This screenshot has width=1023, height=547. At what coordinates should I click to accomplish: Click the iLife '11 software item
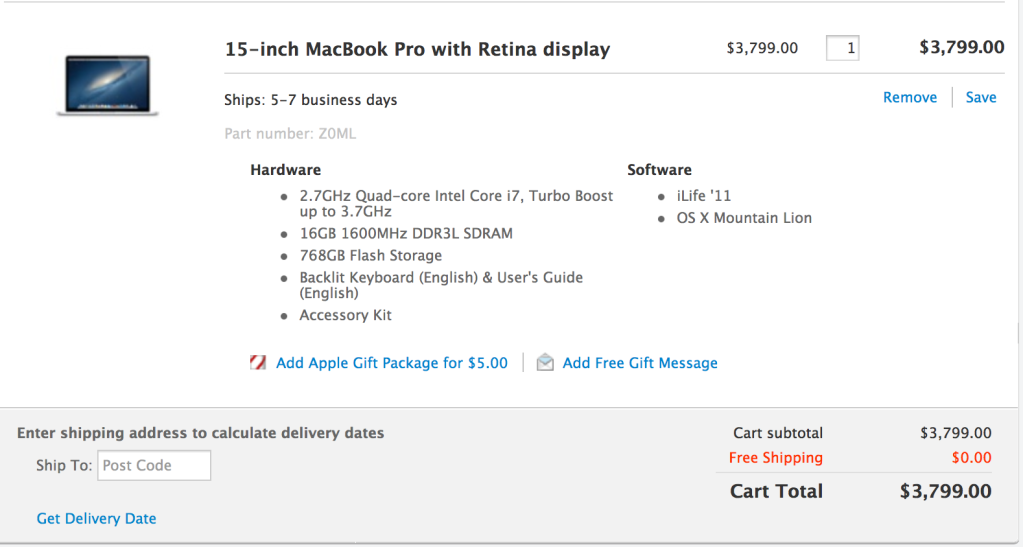[x=704, y=196]
